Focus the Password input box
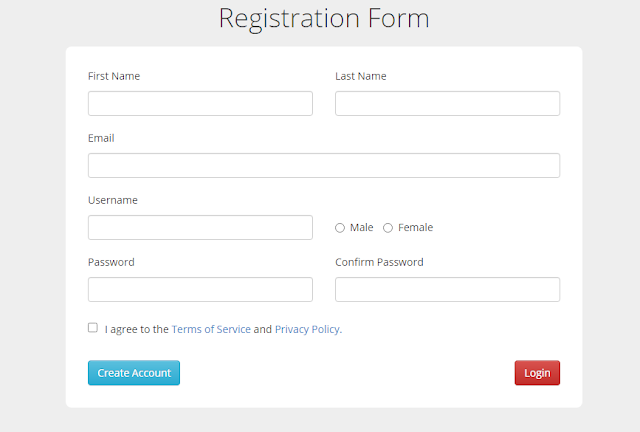This screenshot has width=640, height=432. click(x=200, y=289)
